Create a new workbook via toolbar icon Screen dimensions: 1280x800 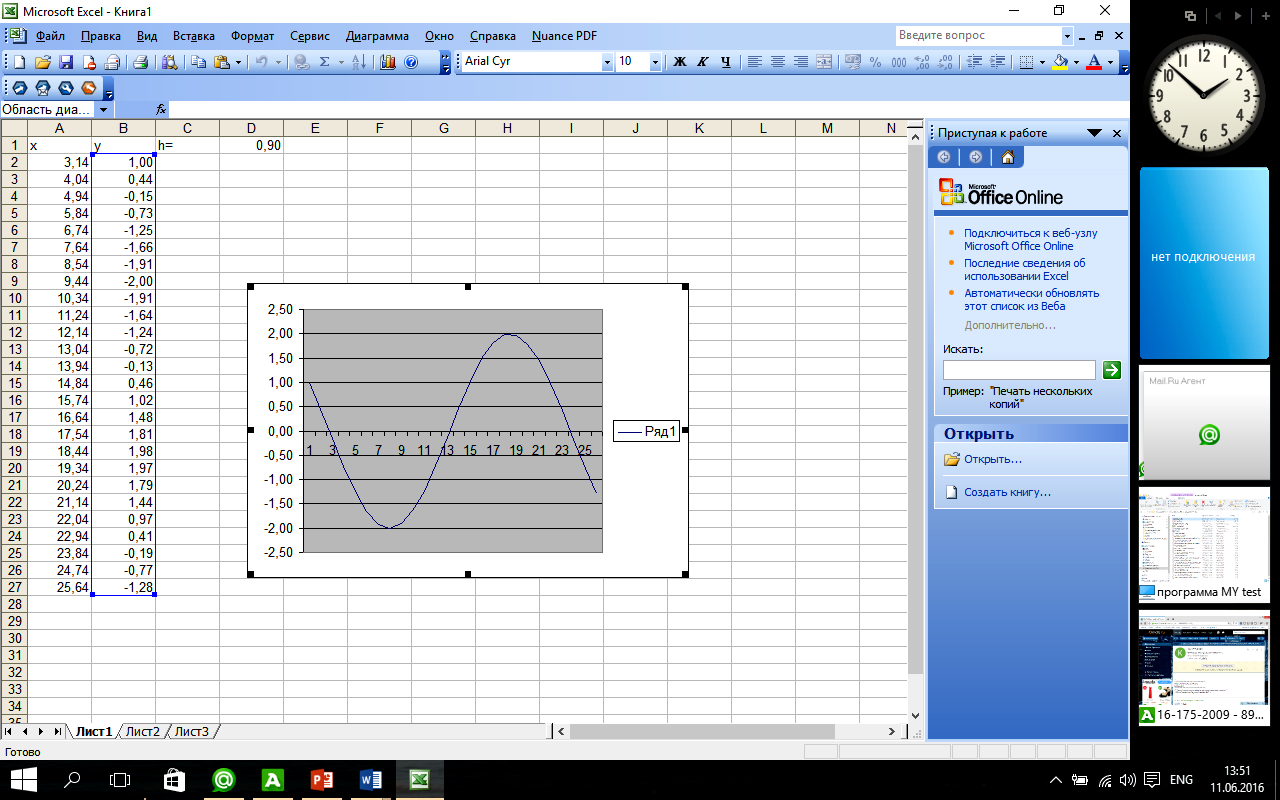pos(18,62)
